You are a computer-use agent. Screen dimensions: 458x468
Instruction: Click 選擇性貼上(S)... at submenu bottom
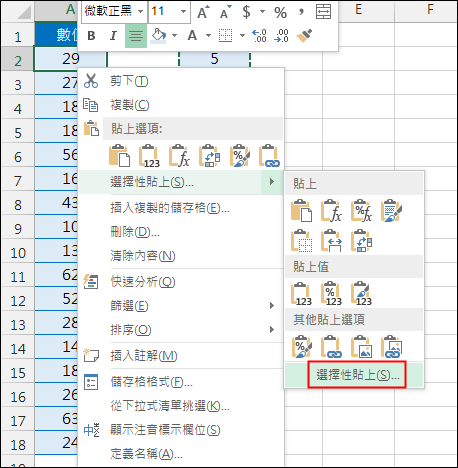tap(354, 375)
